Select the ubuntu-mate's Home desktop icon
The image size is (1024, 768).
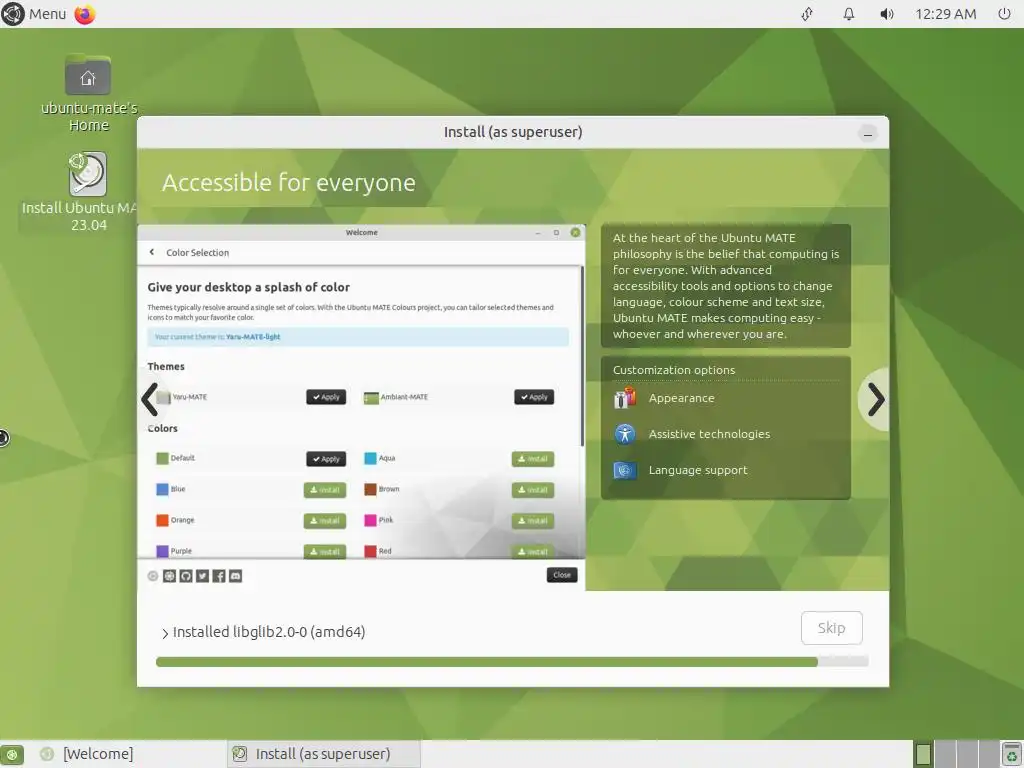(x=88, y=93)
